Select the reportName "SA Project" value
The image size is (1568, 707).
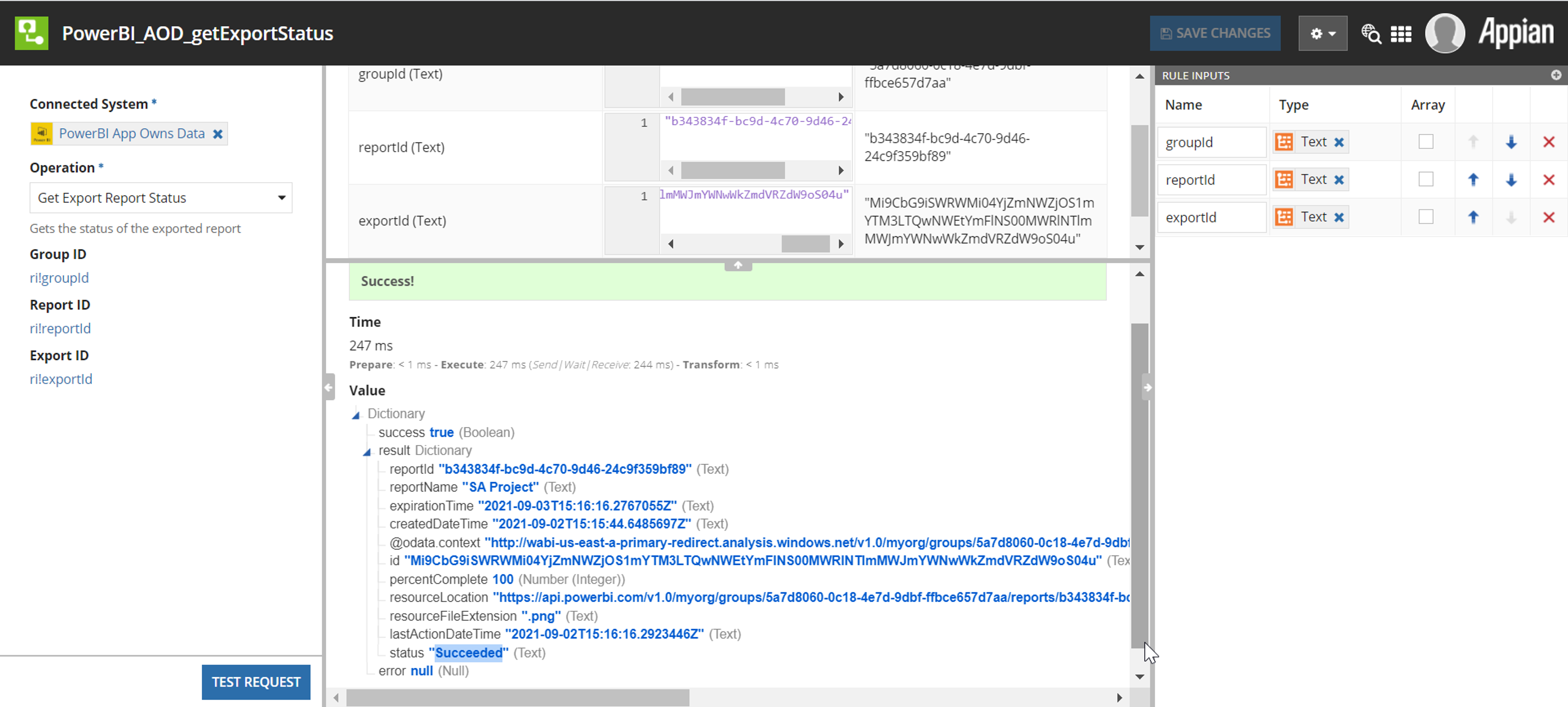(x=500, y=487)
